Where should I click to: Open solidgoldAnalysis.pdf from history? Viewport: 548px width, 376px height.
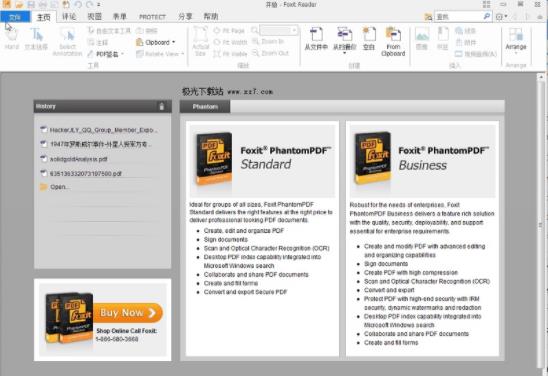point(74,159)
